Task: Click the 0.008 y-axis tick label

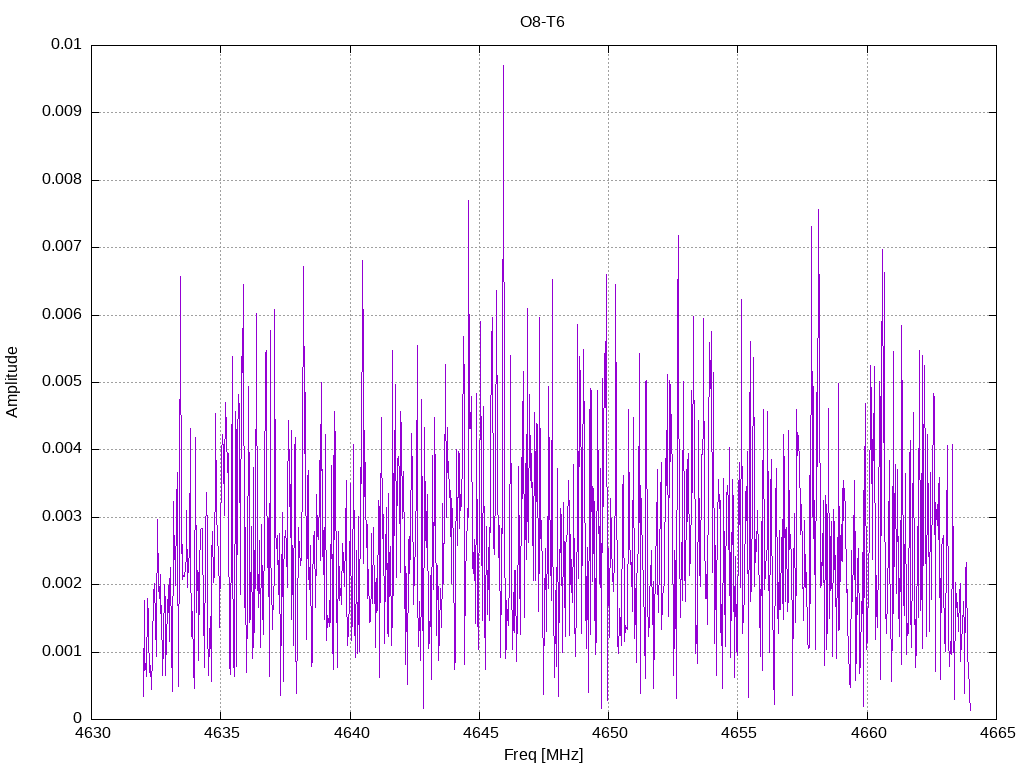Action: tap(62, 180)
